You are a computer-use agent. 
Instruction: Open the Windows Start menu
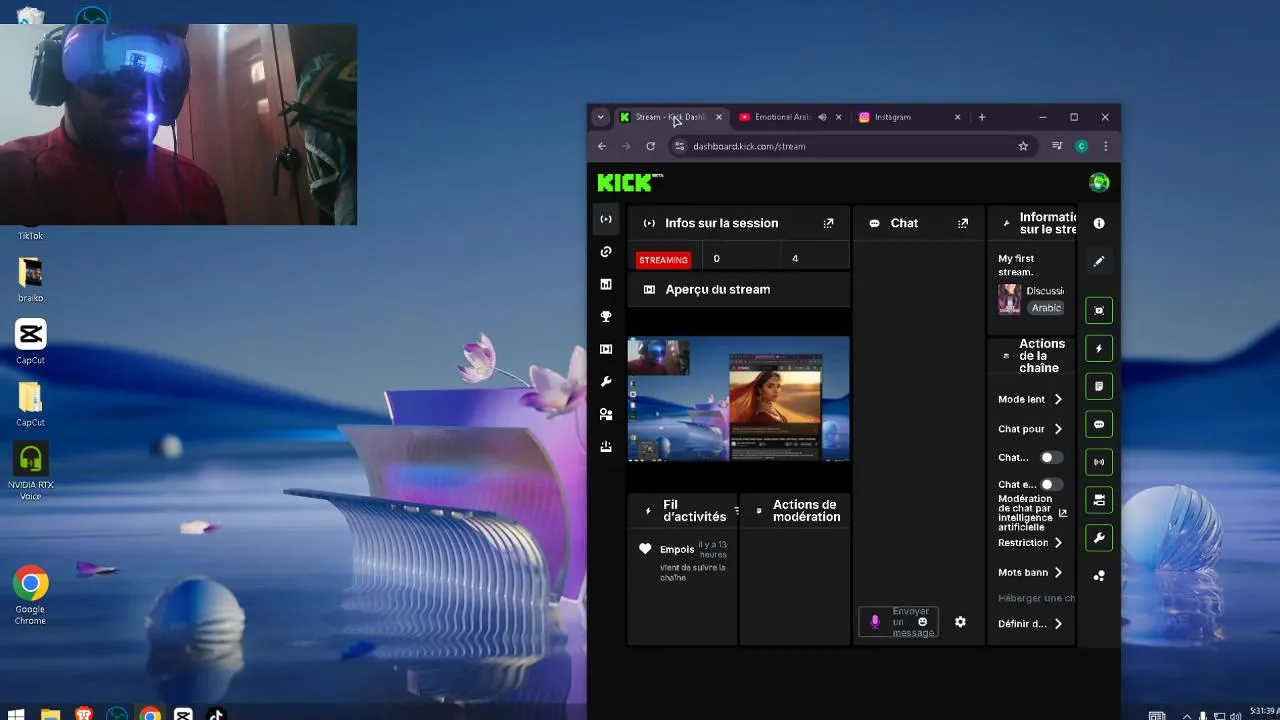coord(17,714)
